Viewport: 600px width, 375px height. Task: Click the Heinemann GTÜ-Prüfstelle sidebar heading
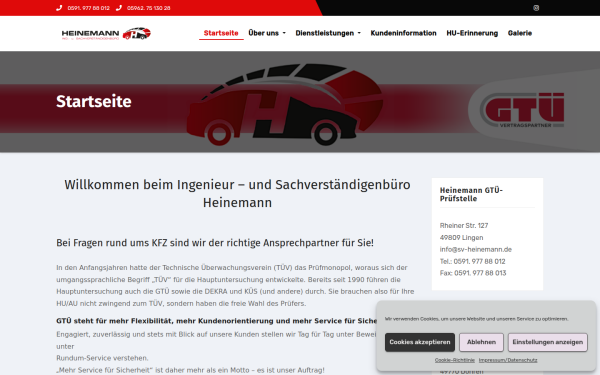[471, 194]
